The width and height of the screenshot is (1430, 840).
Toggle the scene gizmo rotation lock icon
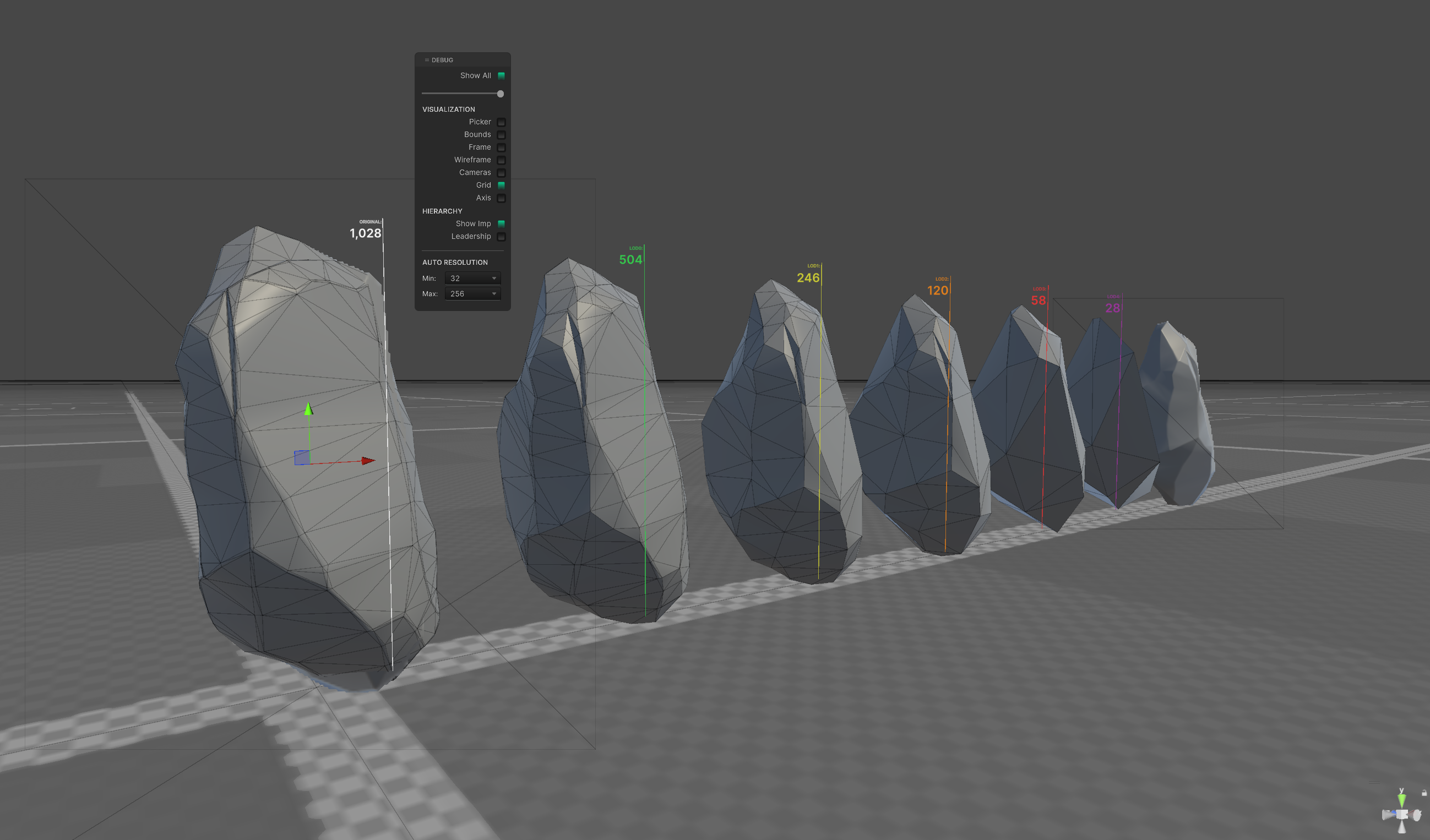click(1424, 792)
